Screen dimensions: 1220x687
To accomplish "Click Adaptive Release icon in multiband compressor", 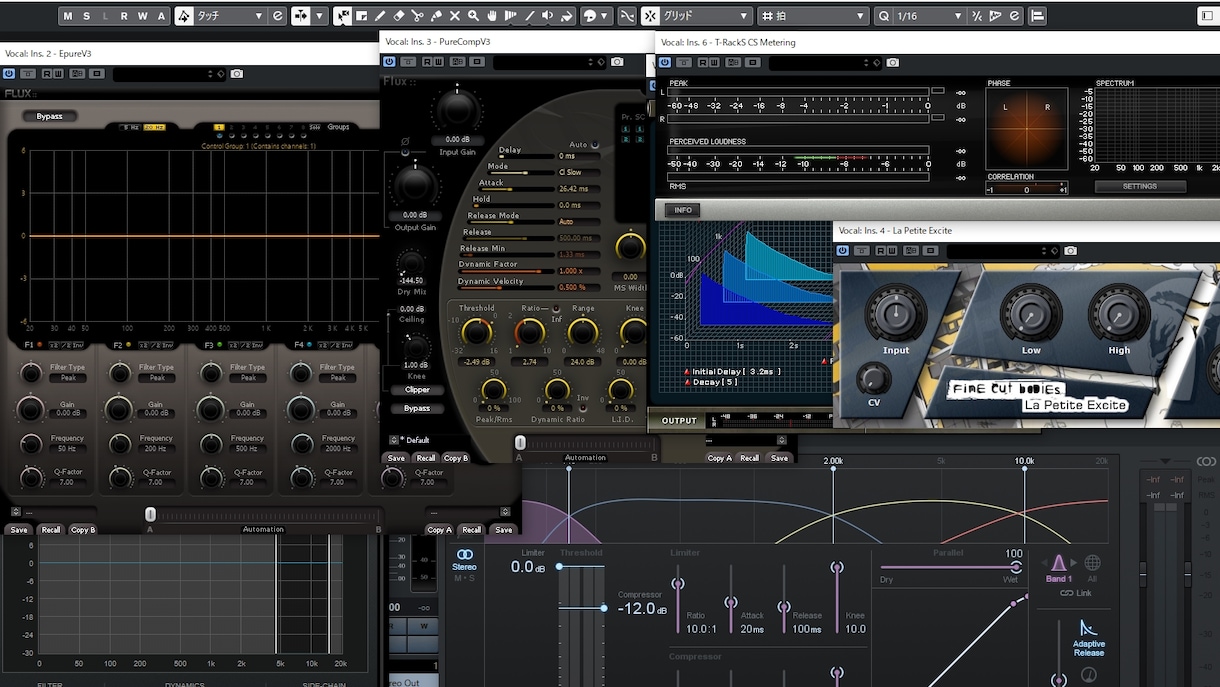I will coord(1089,629).
